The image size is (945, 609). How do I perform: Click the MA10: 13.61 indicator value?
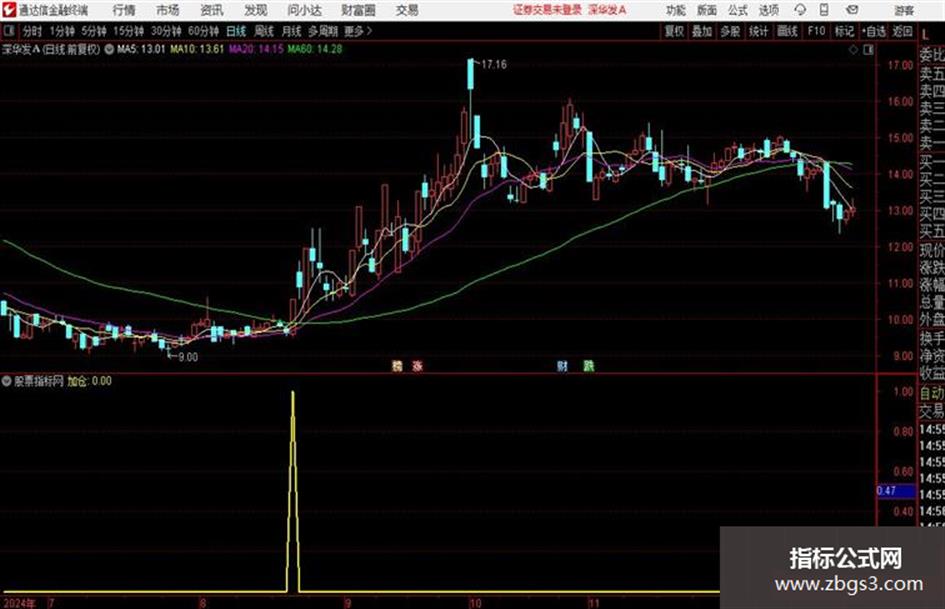point(197,49)
